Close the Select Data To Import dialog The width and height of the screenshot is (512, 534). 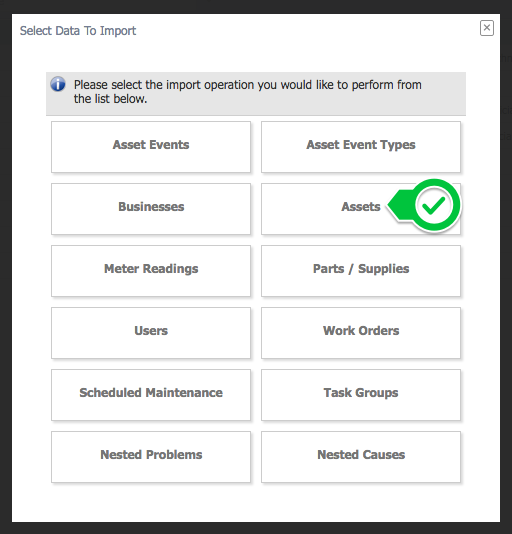pyautogui.click(x=487, y=28)
